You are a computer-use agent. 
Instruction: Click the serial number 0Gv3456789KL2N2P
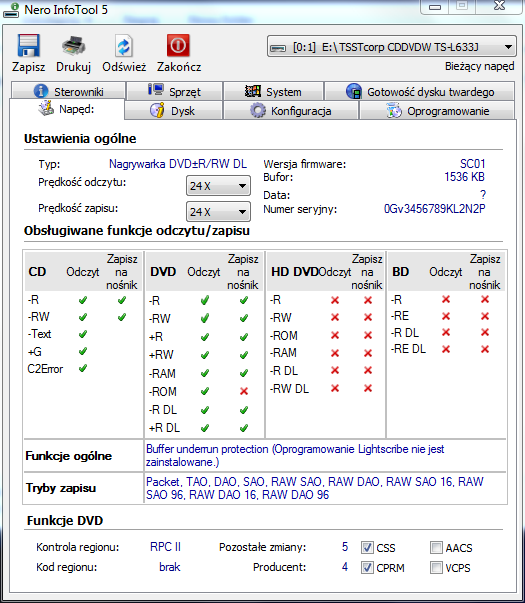[435, 209]
